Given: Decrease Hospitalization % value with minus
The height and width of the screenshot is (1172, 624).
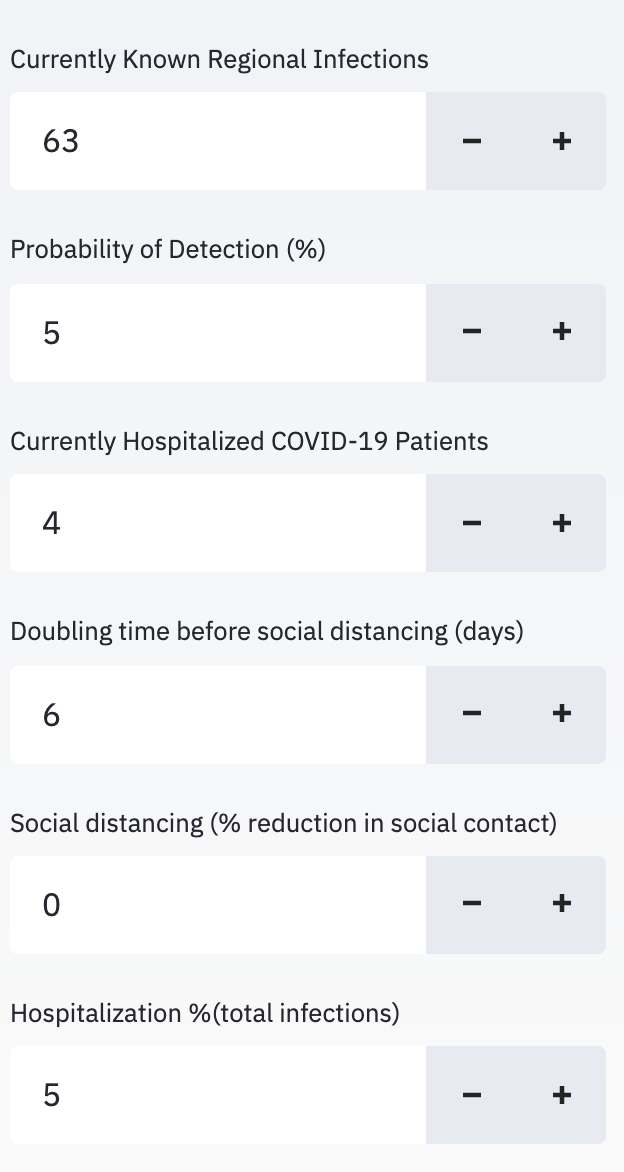Looking at the screenshot, I should pyautogui.click(x=472, y=1095).
